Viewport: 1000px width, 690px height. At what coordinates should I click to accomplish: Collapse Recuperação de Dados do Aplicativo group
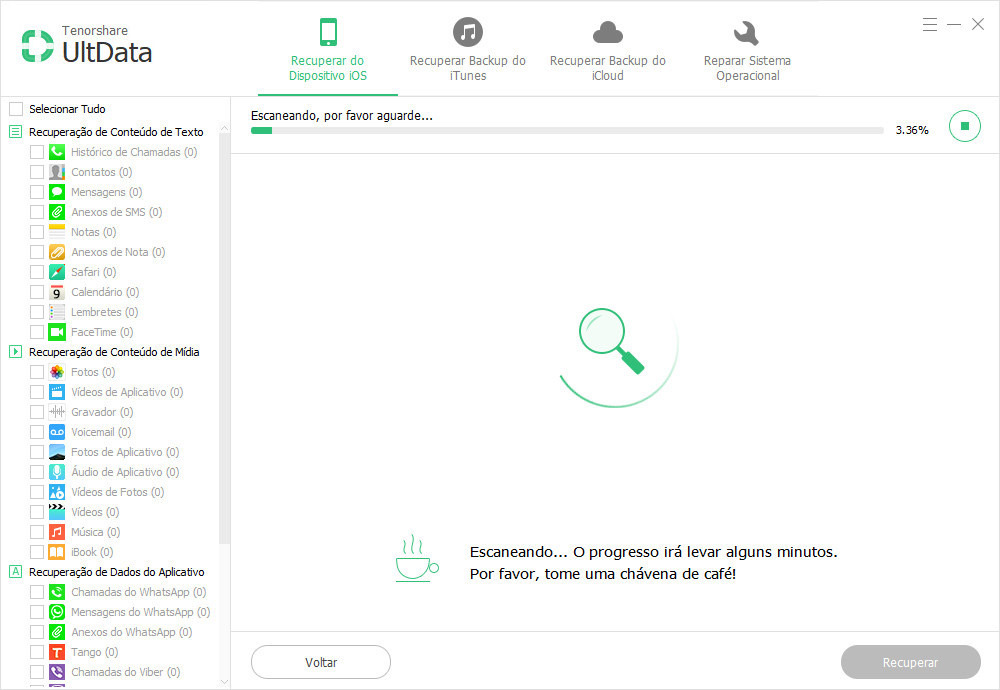(x=15, y=572)
